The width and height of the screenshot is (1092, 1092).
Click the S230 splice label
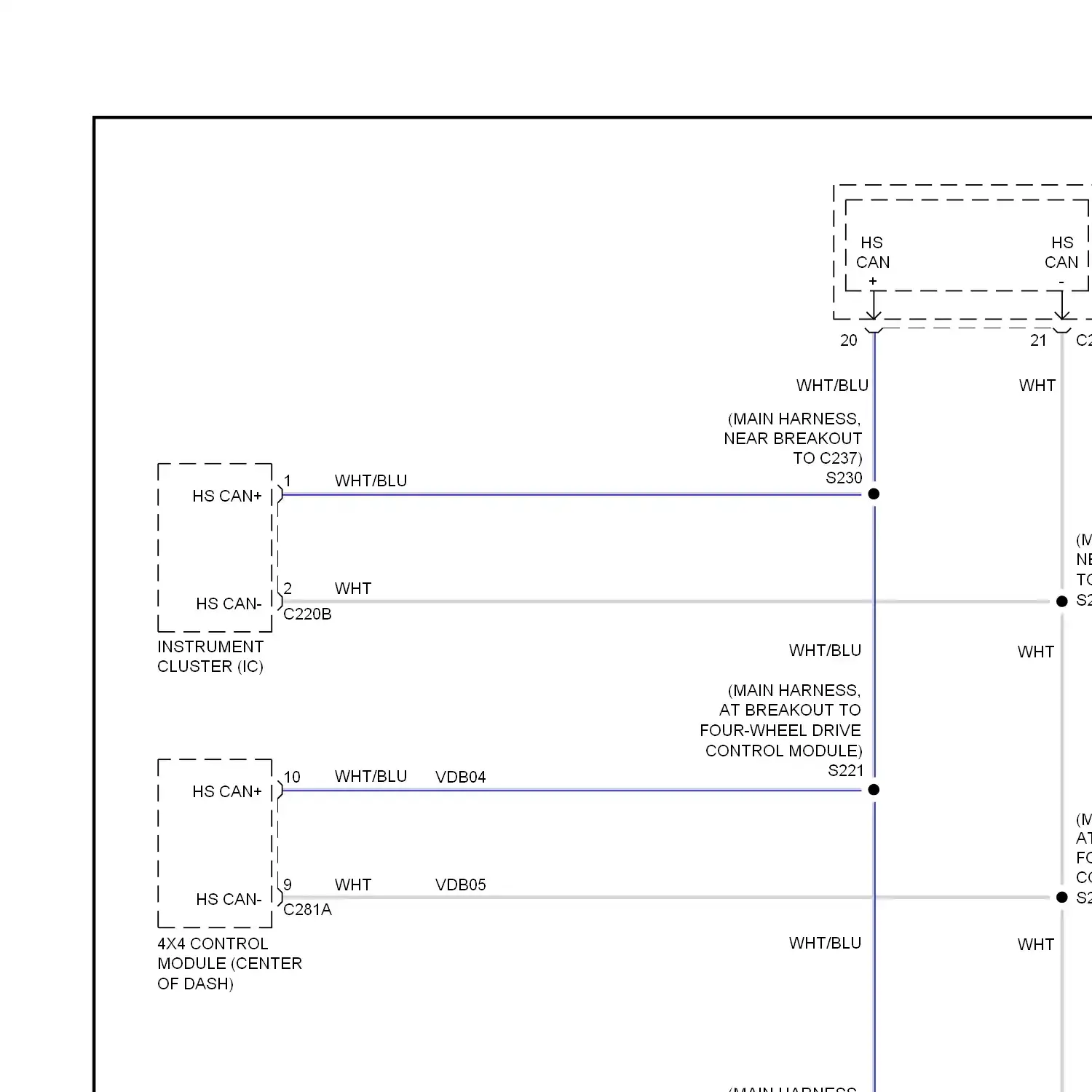pyautogui.click(x=844, y=478)
